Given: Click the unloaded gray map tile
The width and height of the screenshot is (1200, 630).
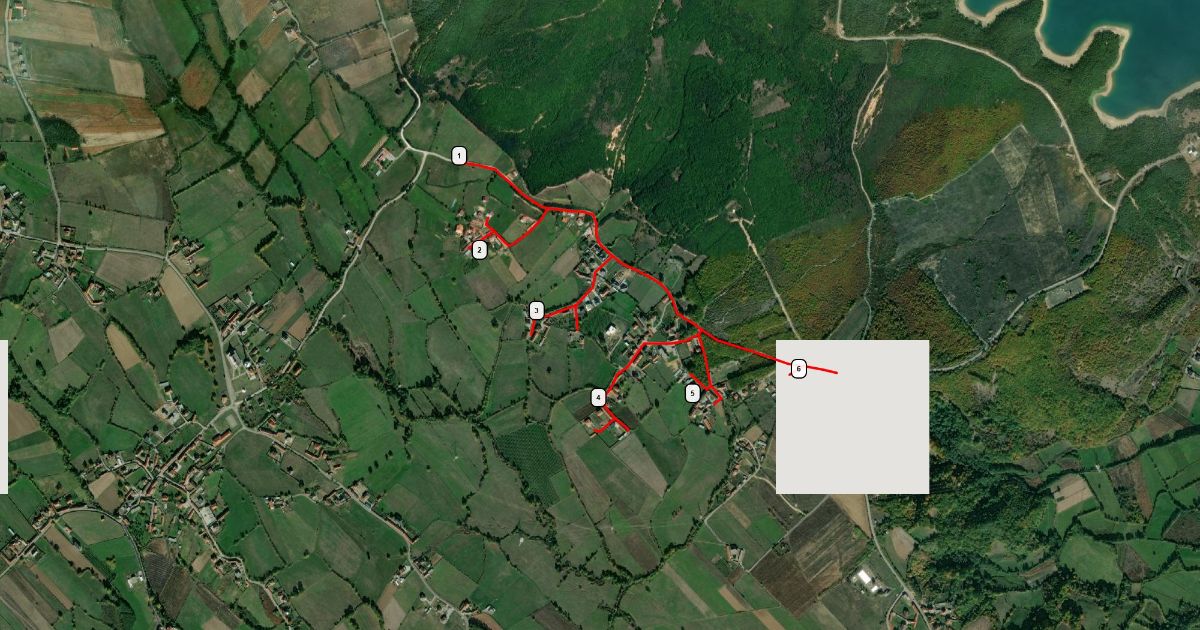Looking at the screenshot, I should (x=852, y=417).
